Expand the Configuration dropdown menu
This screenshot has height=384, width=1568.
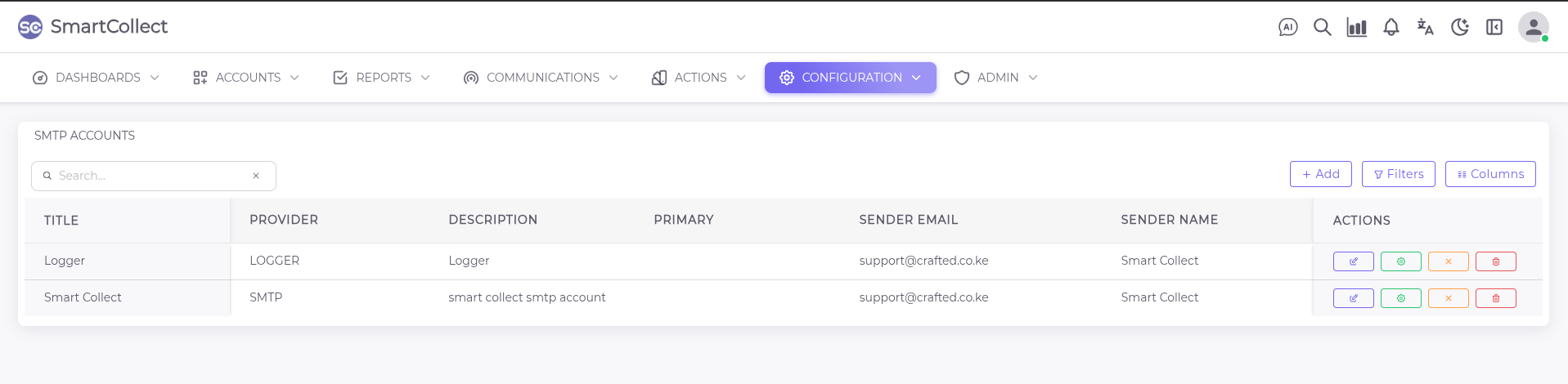click(850, 78)
